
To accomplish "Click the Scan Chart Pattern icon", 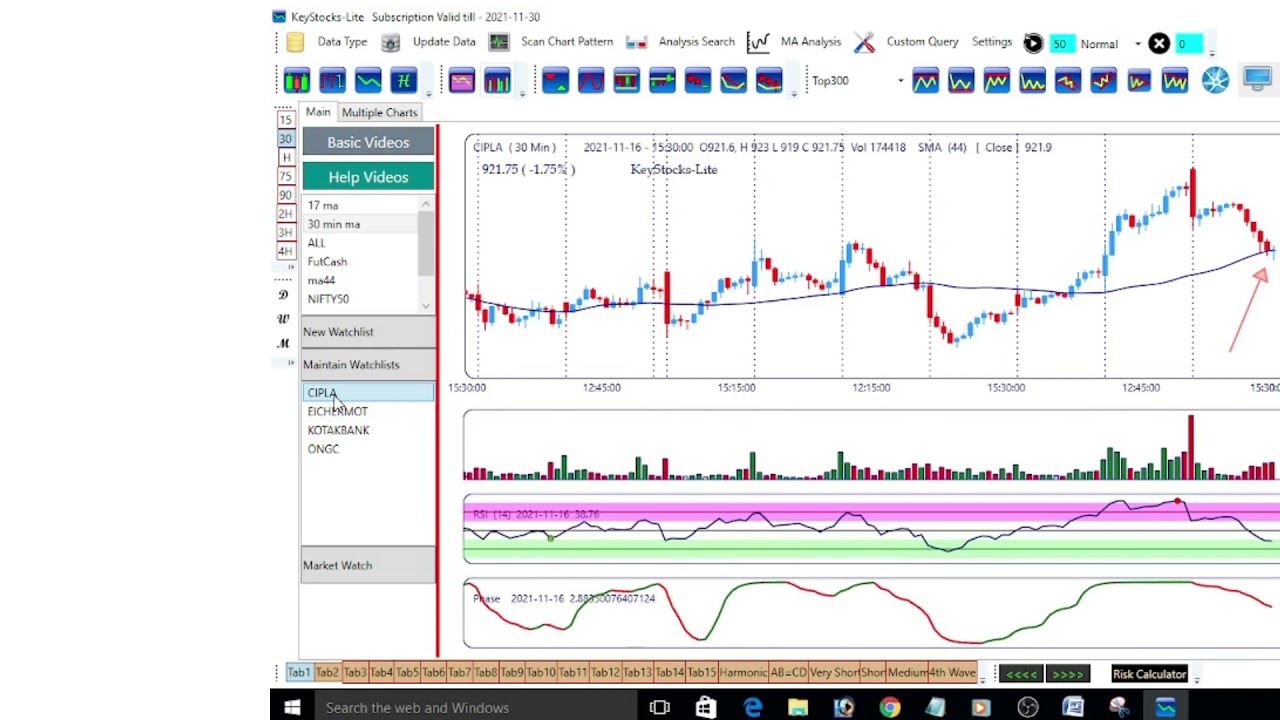I will pyautogui.click(x=499, y=42).
